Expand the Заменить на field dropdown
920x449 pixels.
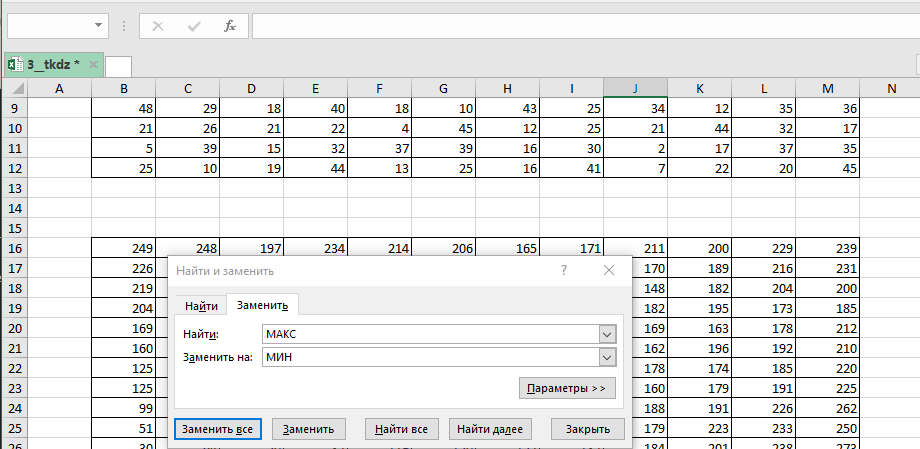pos(606,357)
